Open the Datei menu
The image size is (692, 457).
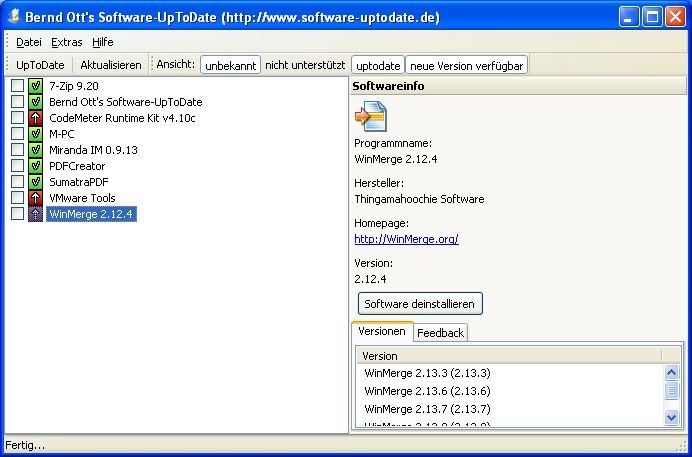tap(29, 42)
